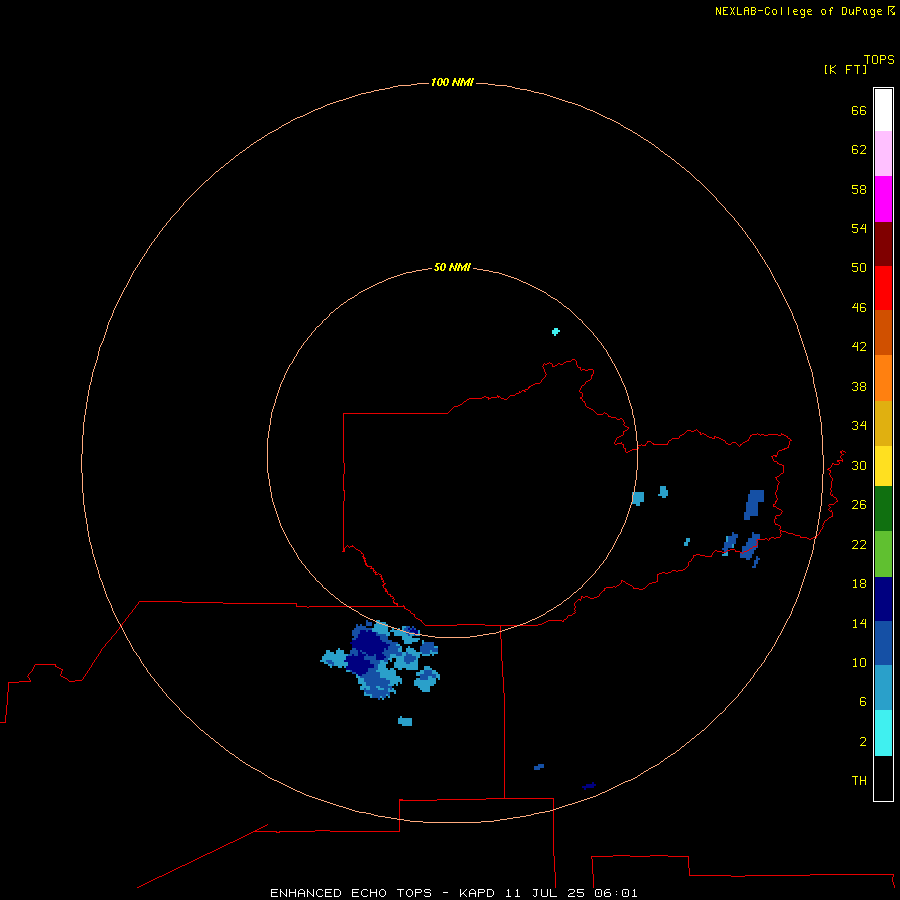
Task: Click the legend value 14
Action: pos(859,623)
